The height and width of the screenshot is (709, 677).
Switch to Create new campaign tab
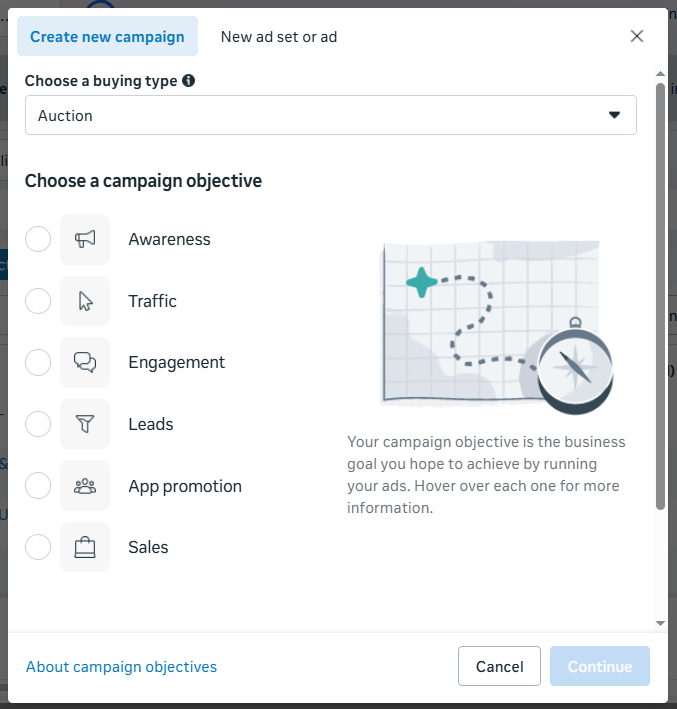pyautogui.click(x=107, y=37)
